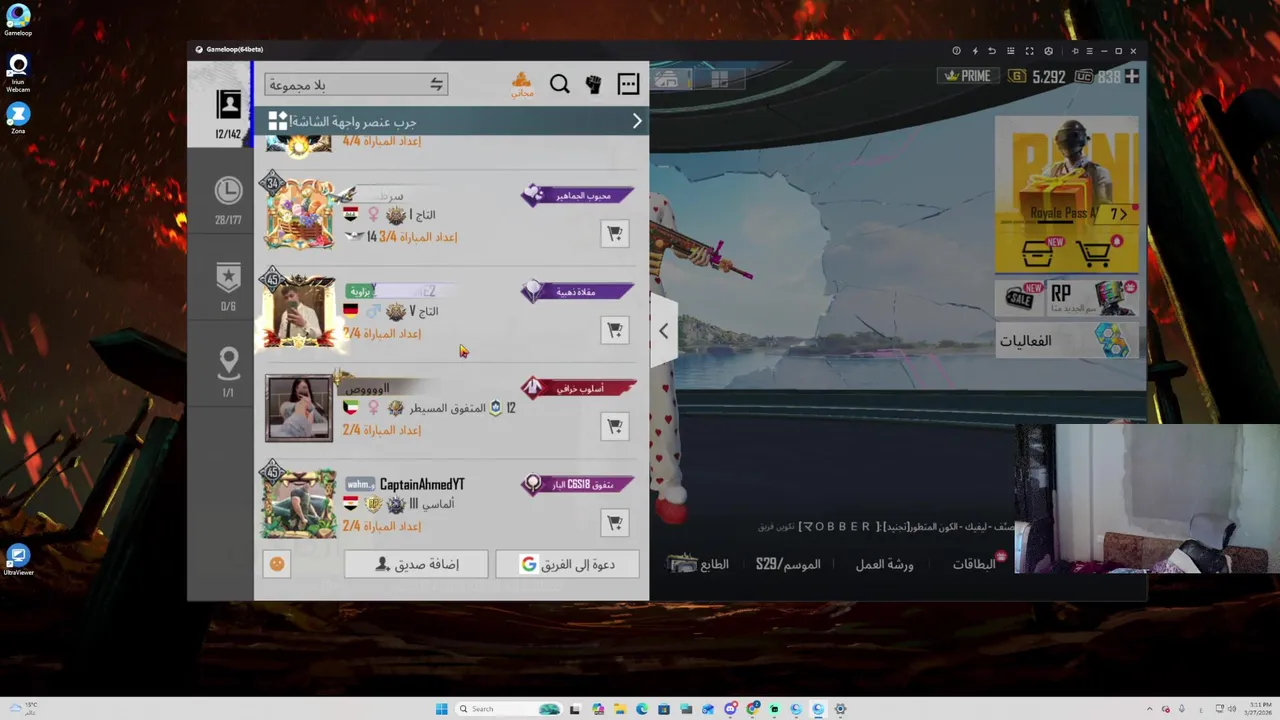The height and width of the screenshot is (720, 1280).
Task: Click the محبوب الجماهير title badge
Action: coord(578,195)
